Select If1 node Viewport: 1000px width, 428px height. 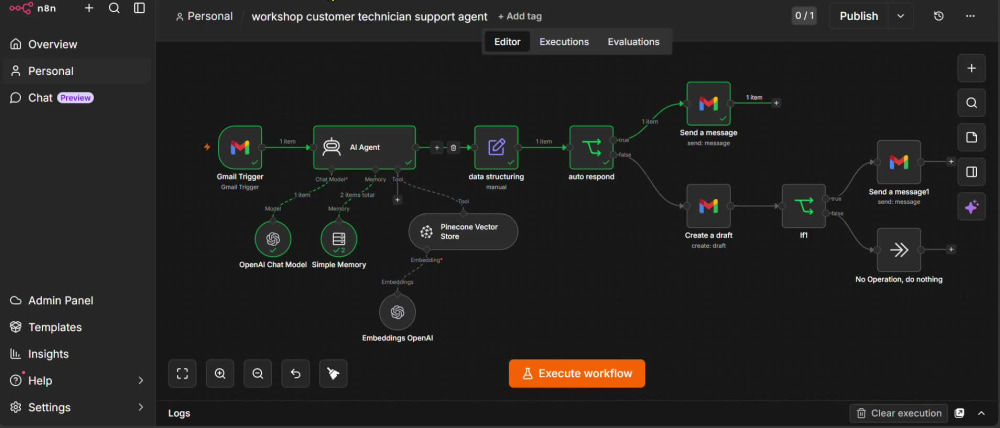804,206
